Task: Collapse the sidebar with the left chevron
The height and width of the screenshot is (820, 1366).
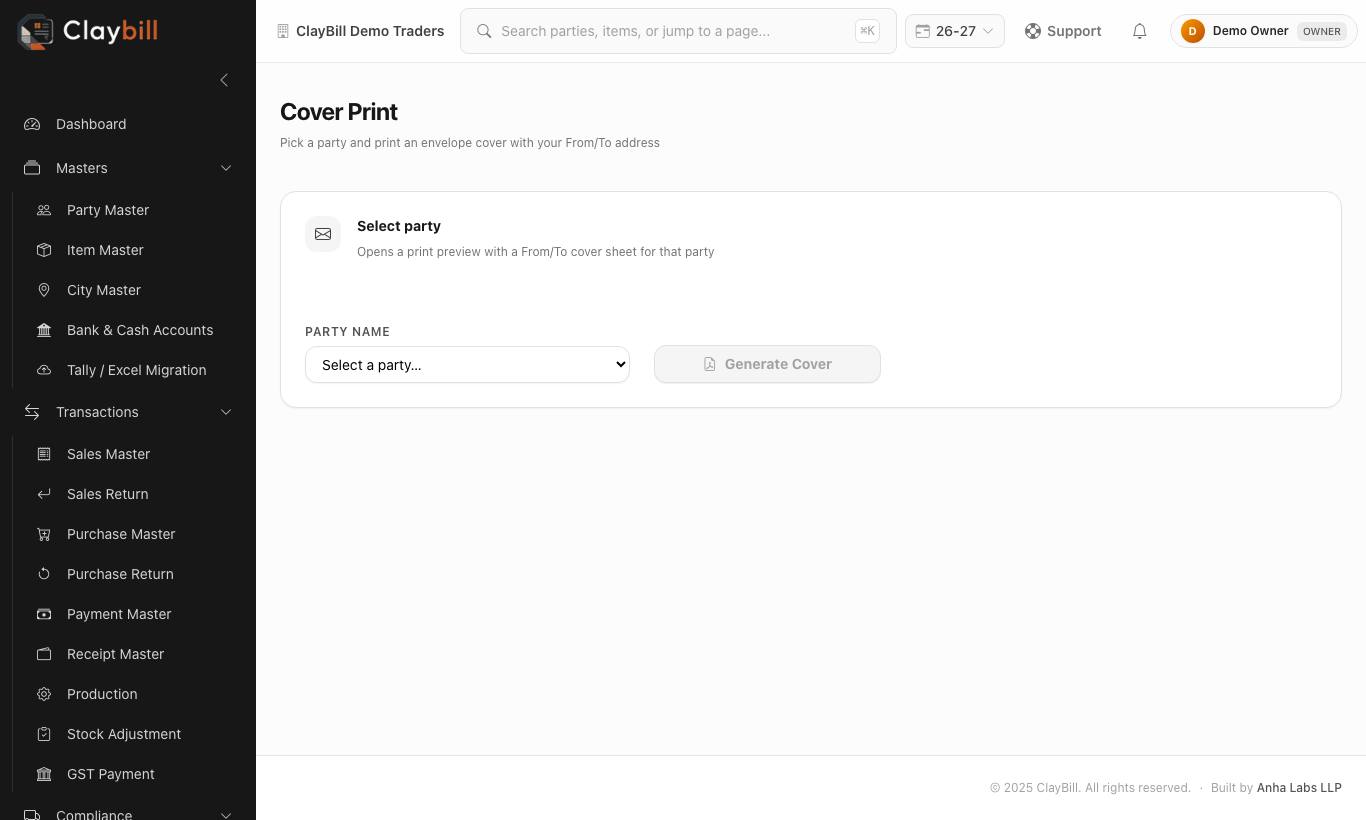Action: tap(224, 80)
